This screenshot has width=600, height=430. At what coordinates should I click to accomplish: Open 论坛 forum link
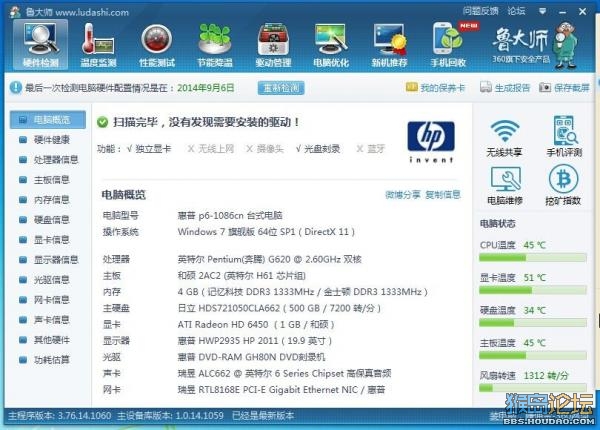tap(516, 11)
